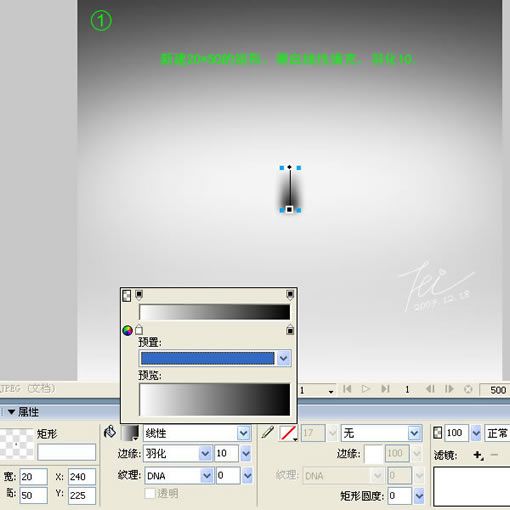Open the 正常 blend mode dropdown

(497, 433)
